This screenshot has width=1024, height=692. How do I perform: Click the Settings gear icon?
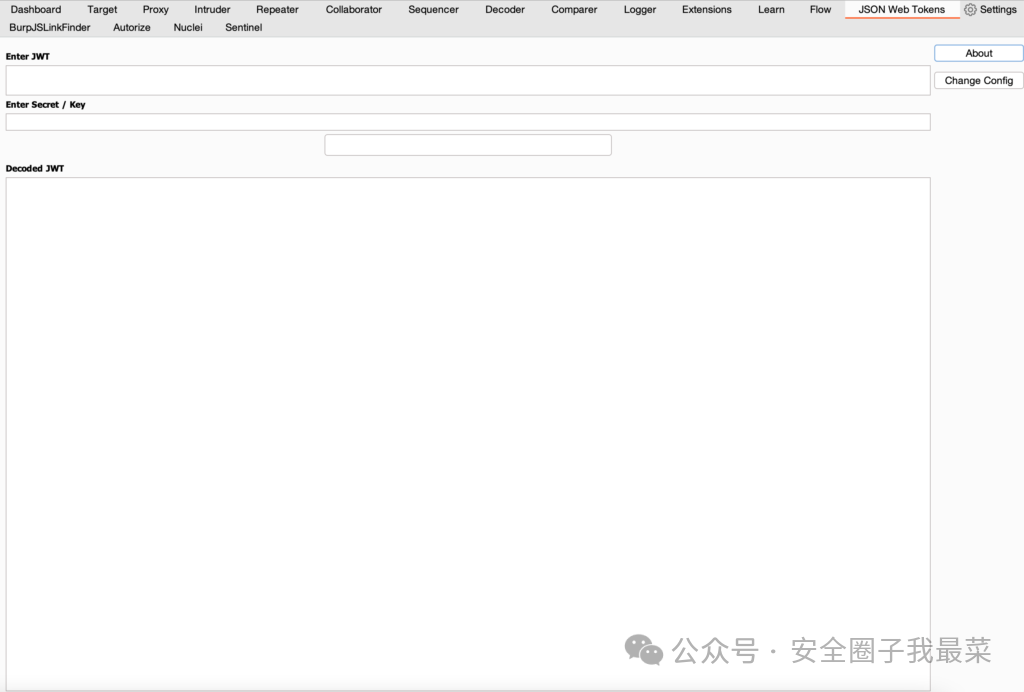(970, 9)
